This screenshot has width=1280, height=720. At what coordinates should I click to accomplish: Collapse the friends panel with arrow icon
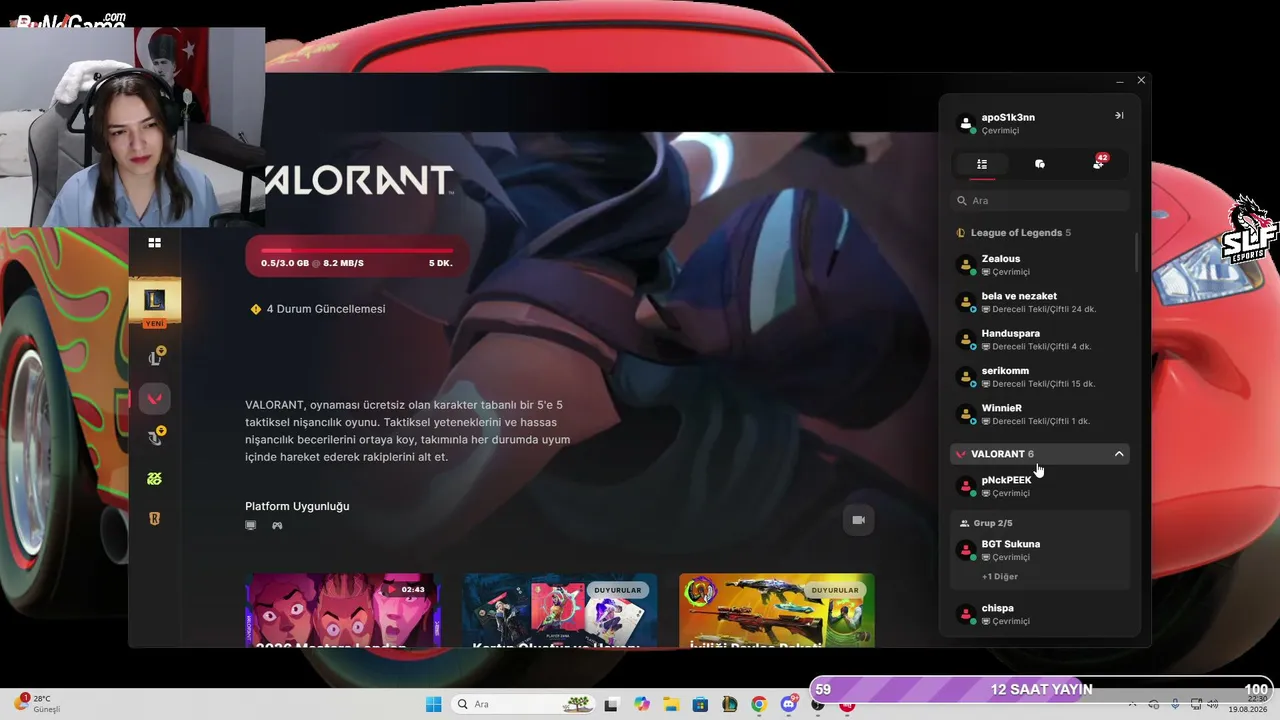(x=1119, y=116)
